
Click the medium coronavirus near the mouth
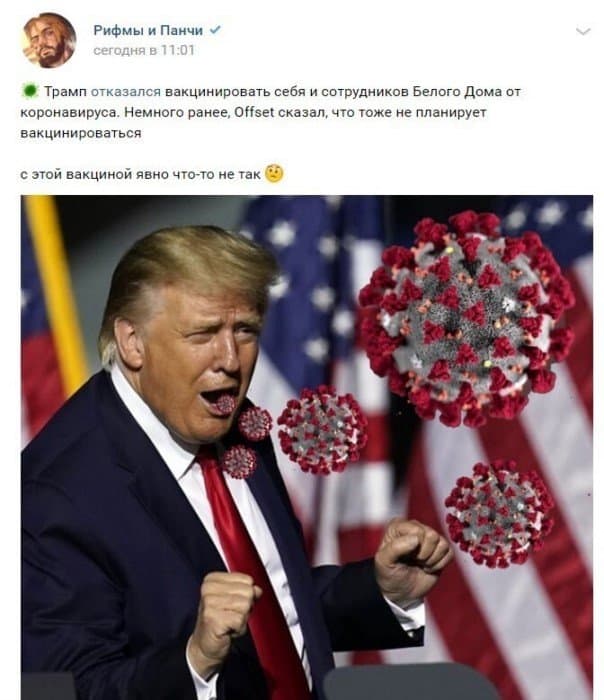(322, 429)
